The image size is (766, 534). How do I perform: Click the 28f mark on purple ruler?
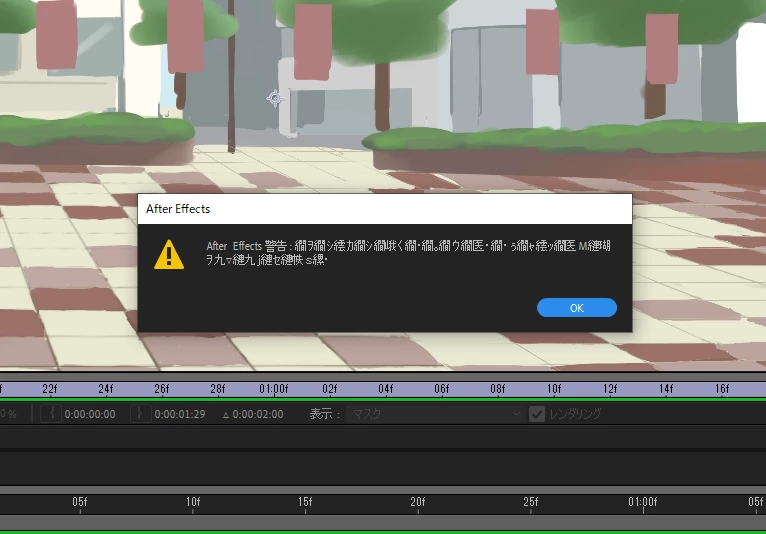click(x=218, y=389)
